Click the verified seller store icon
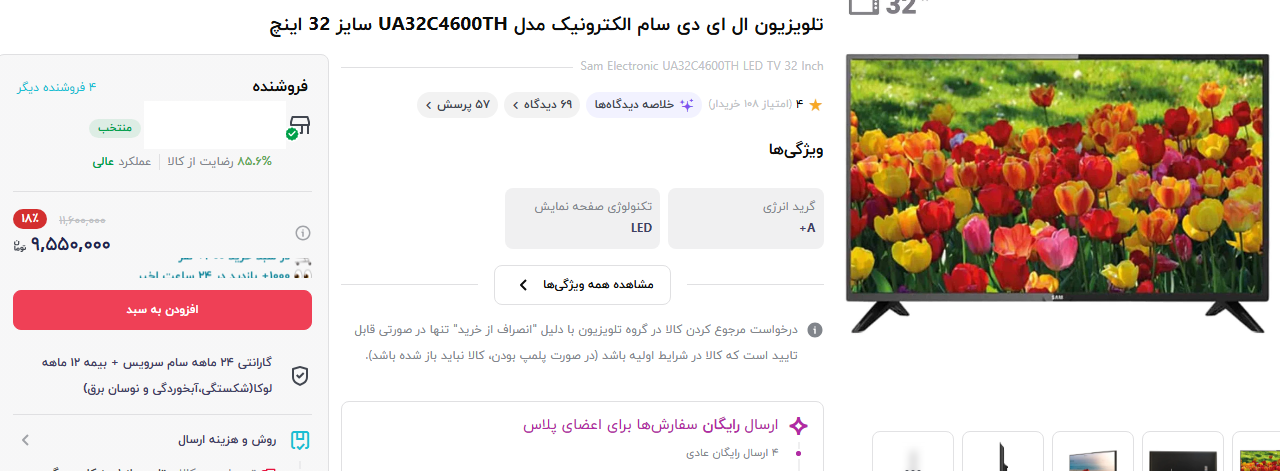 [x=299, y=126]
